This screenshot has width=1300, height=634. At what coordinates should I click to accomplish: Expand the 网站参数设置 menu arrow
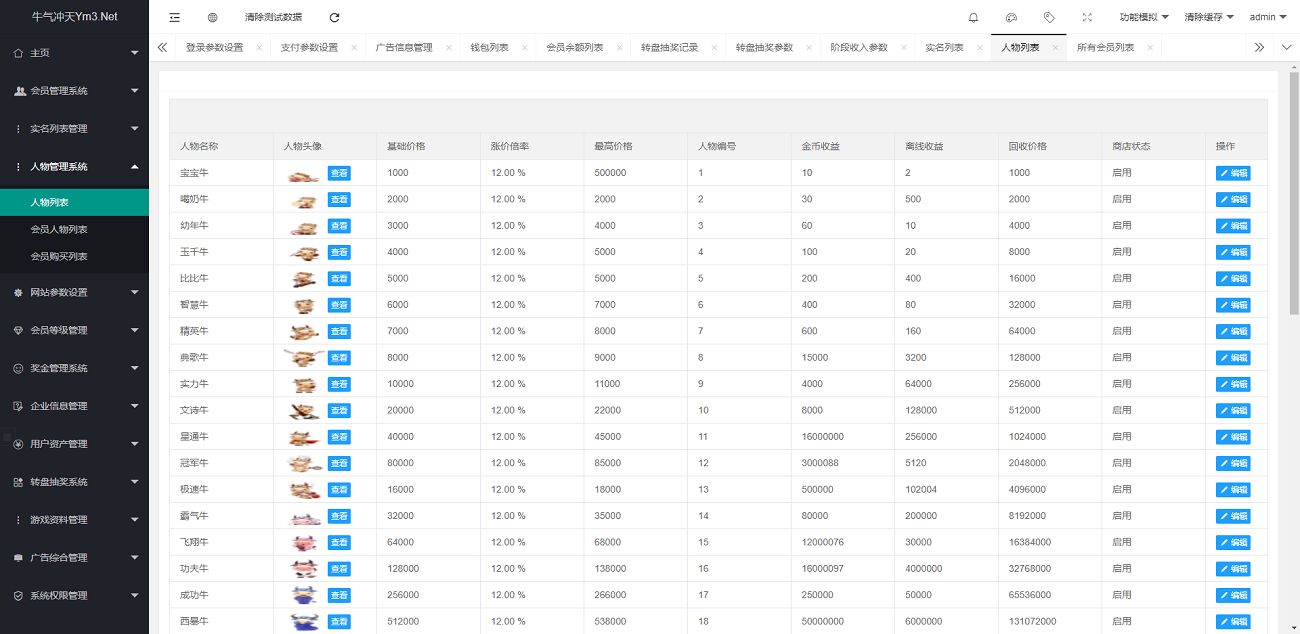point(135,292)
